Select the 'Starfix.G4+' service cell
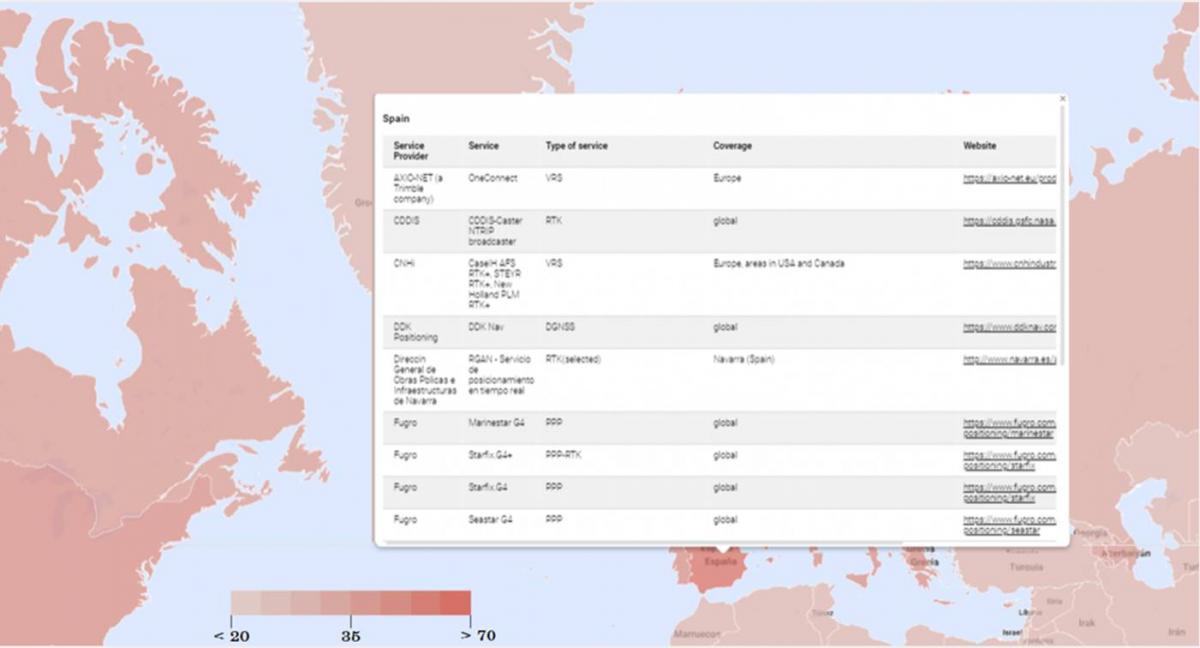Viewport: 1200px width, 648px height. pos(489,456)
